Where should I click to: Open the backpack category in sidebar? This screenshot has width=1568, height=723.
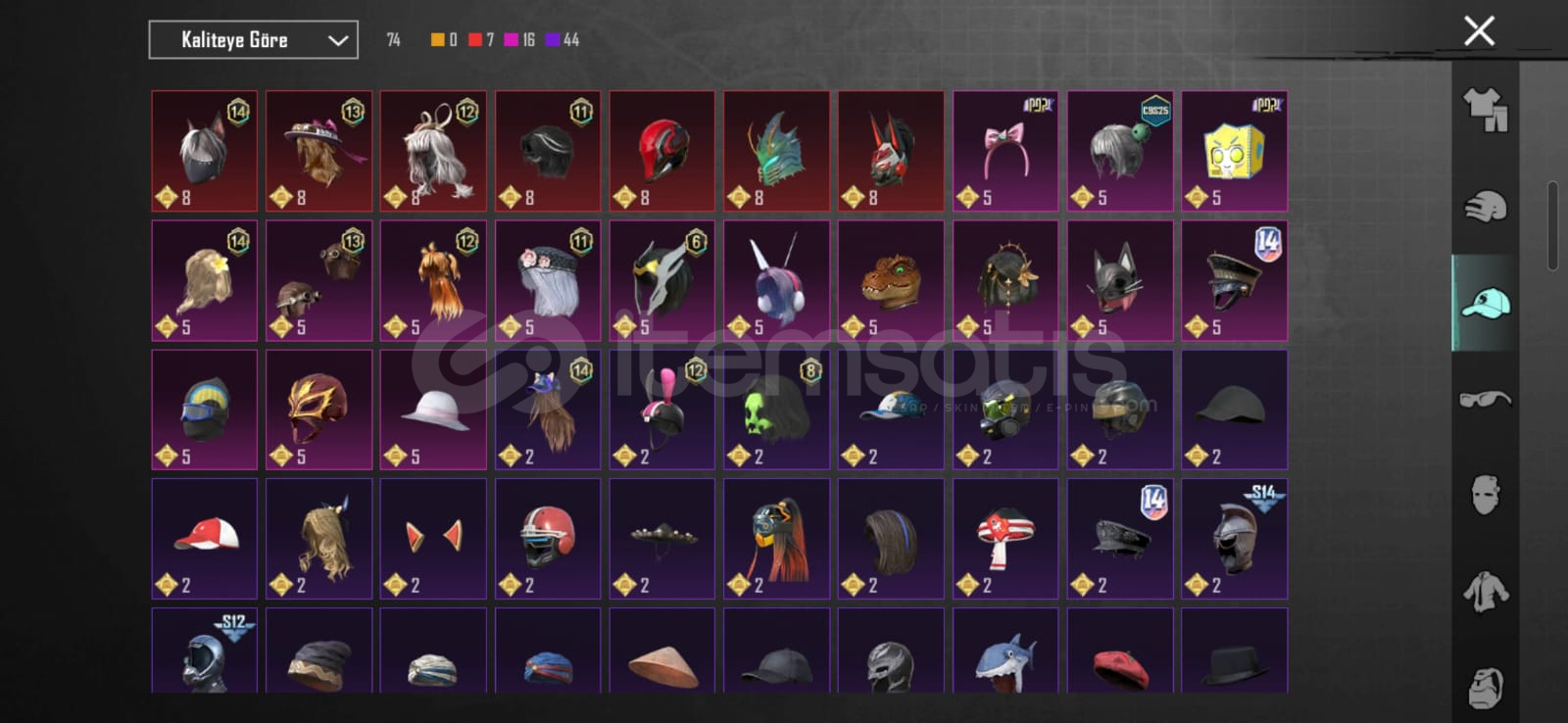[x=1485, y=688]
